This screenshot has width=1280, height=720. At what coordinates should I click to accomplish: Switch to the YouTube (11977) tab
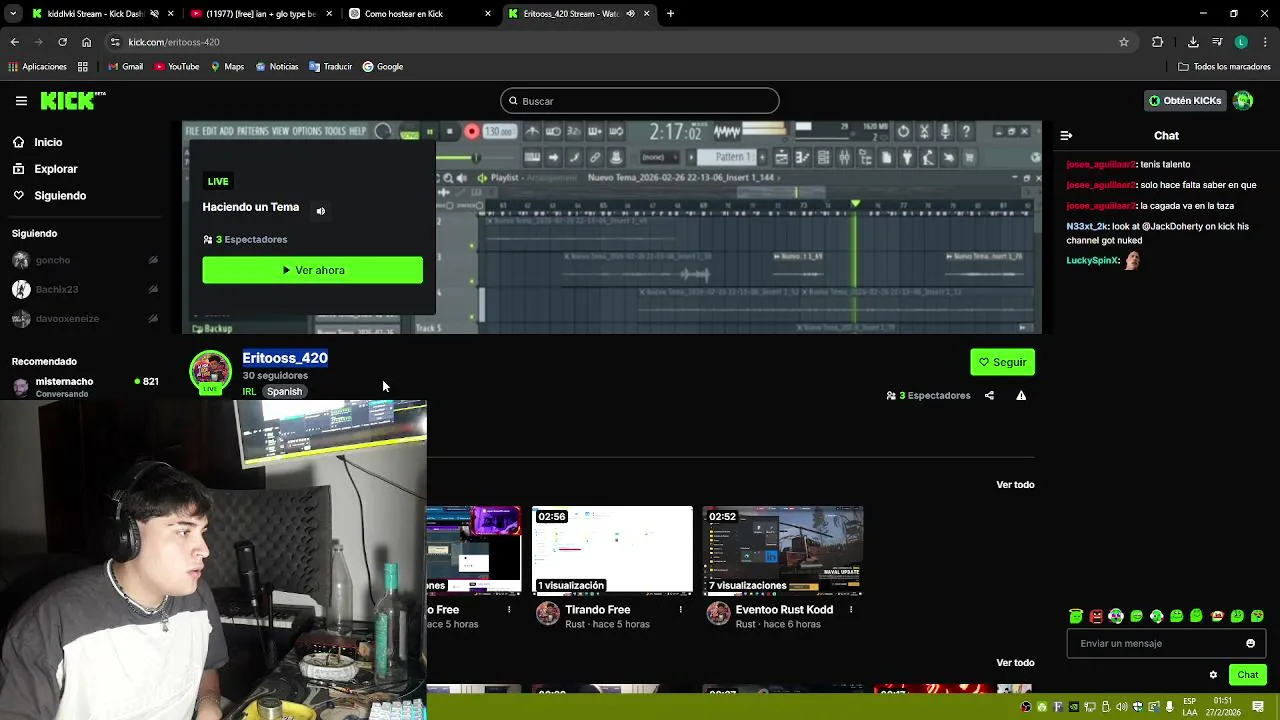[260, 14]
